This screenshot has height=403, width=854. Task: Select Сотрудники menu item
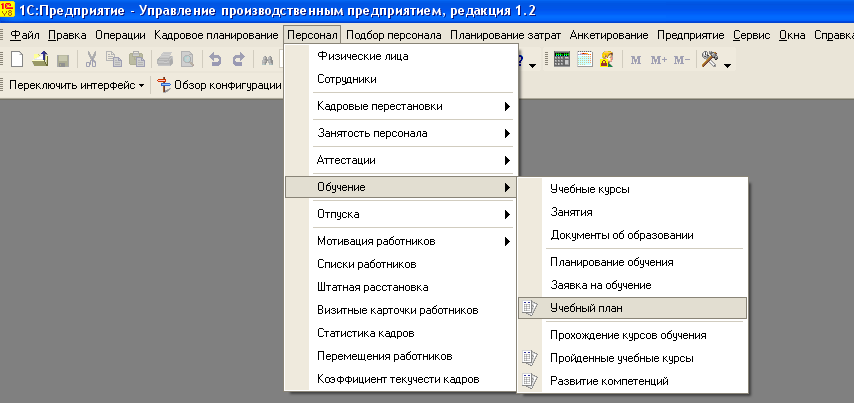tap(400, 80)
